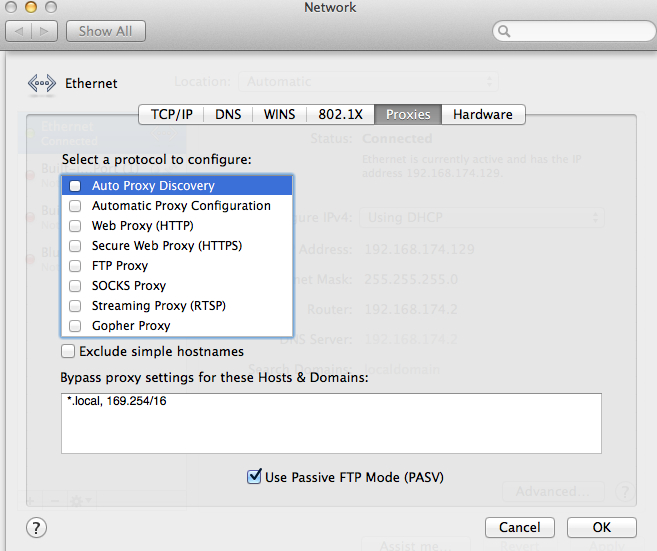The height and width of the screenshot is (551, 657).
Task: Open the WINS tab
Action: point(279,115)
